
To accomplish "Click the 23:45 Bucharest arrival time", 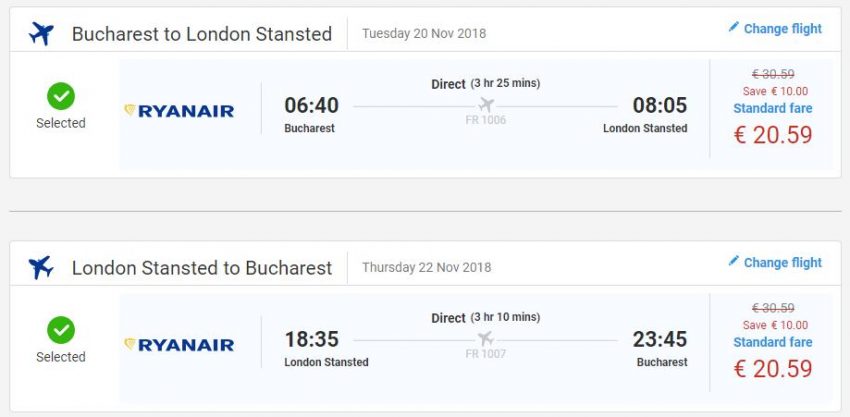I will click(660, 339).
